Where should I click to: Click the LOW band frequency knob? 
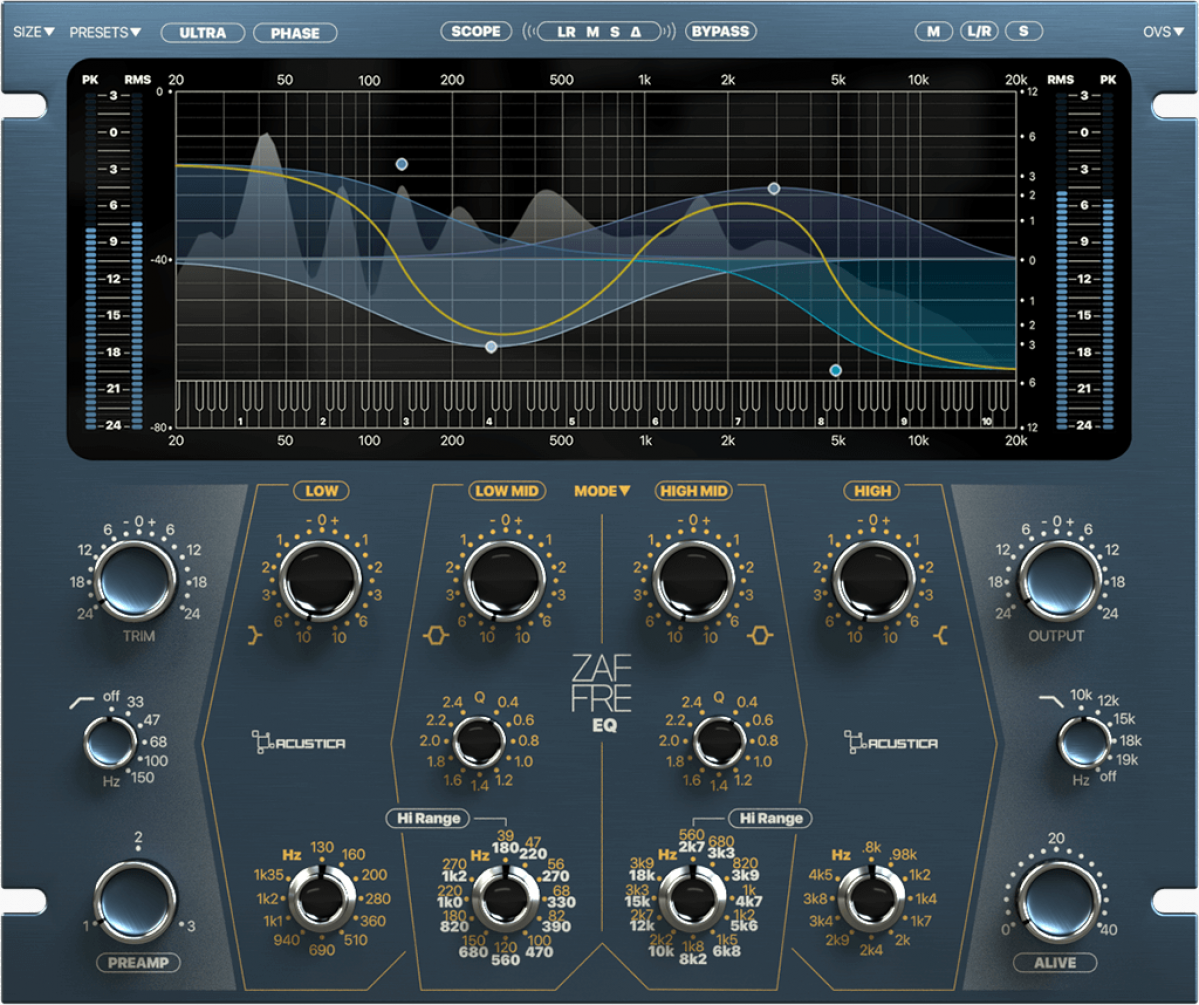pyautogui.click(x=323, y=900)
